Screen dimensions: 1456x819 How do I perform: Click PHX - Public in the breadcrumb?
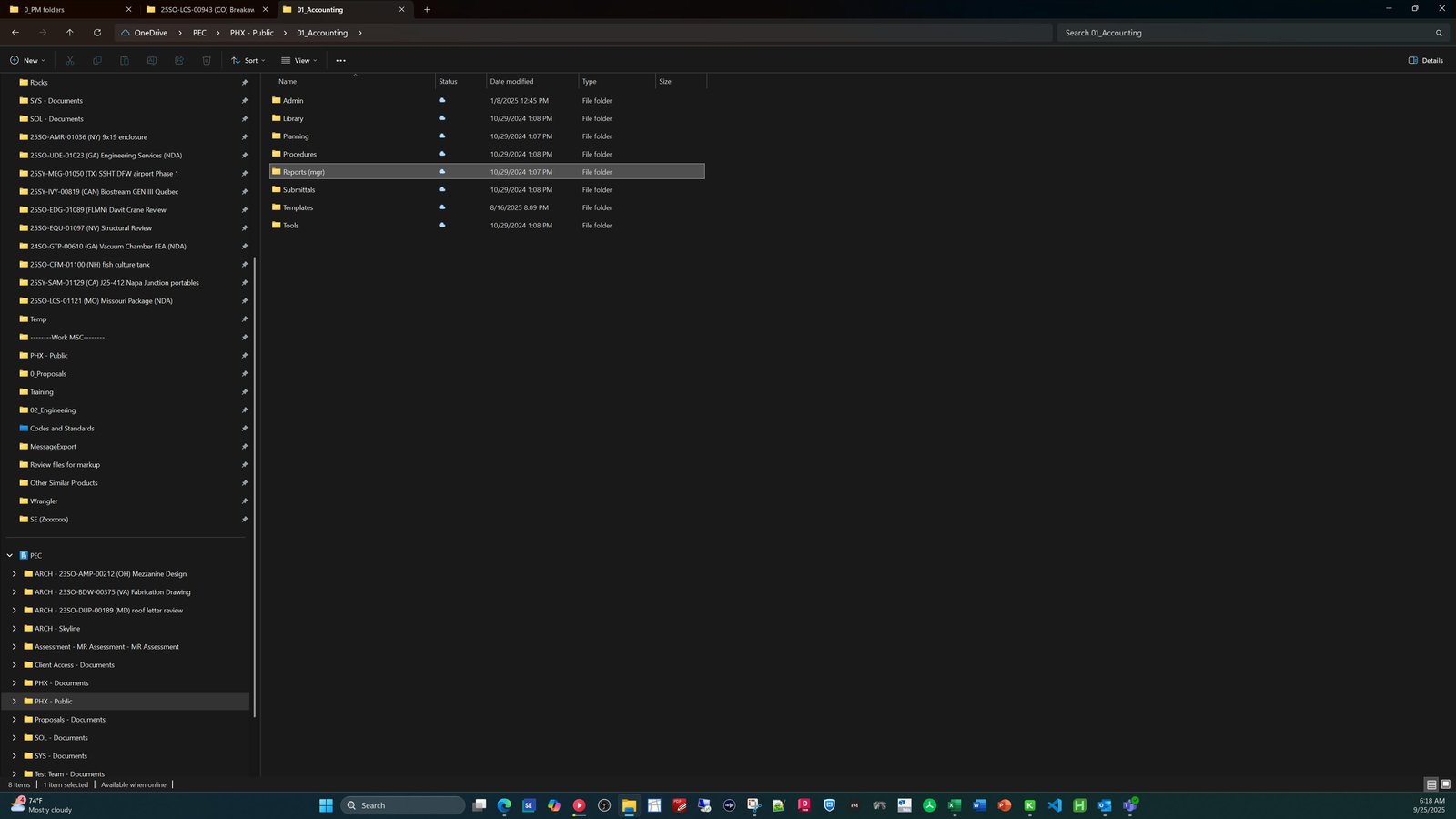[251, 33]
